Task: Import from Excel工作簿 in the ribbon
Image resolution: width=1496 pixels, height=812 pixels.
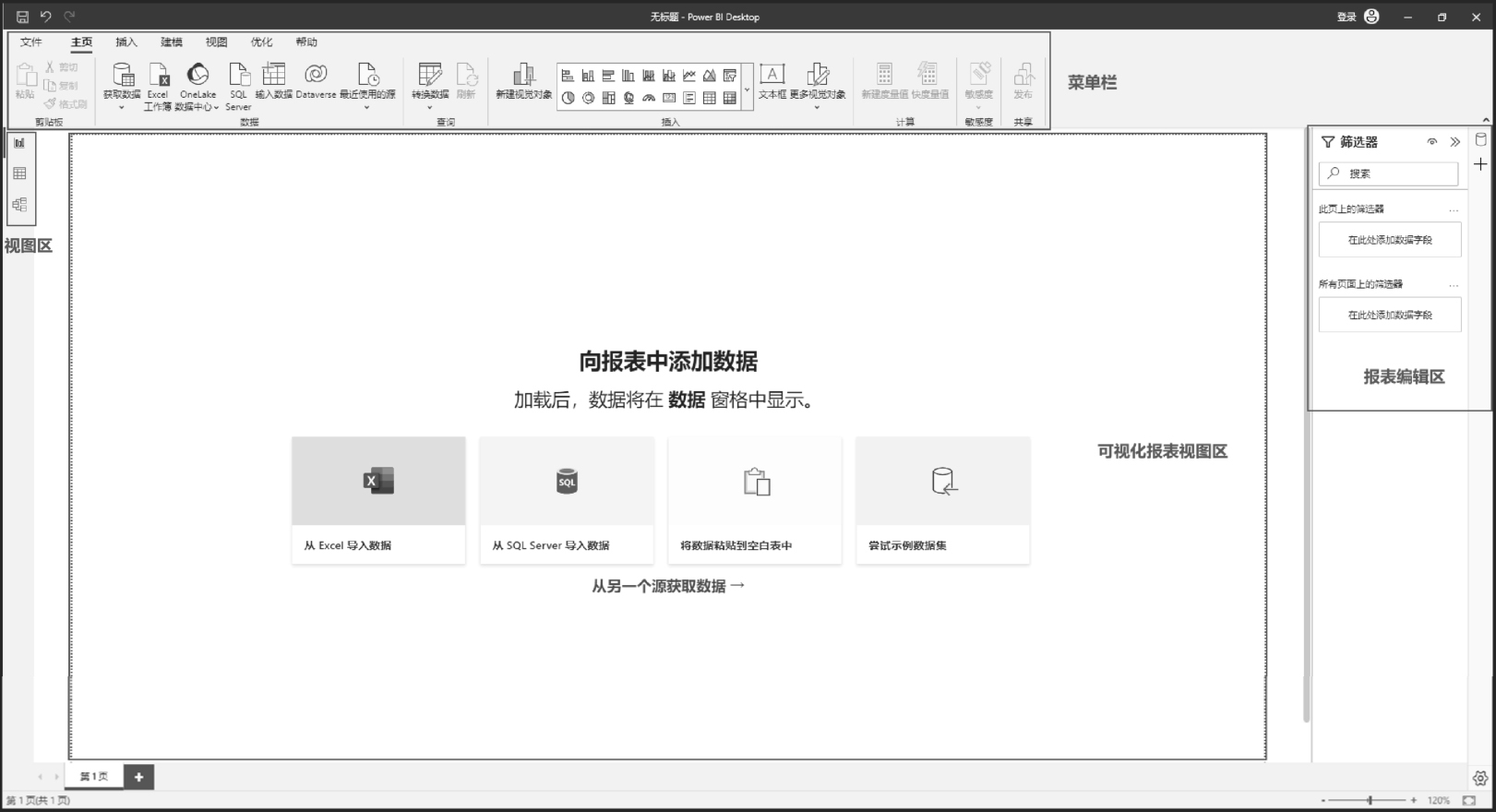Action: [x=158, y=86]
